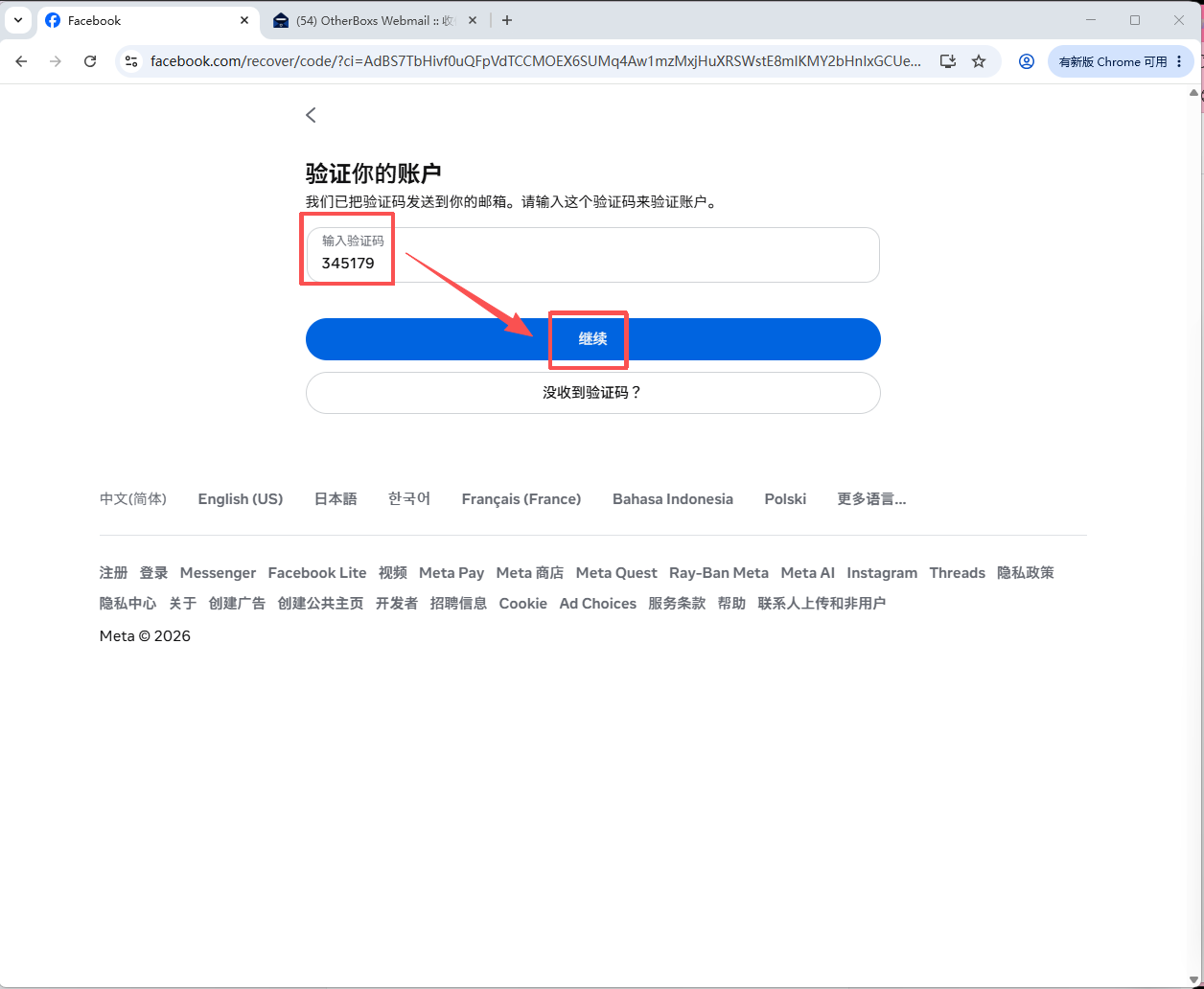Open the 开发者 footer link
Viewport: 1204px width, 989px height.
(397, 604)
